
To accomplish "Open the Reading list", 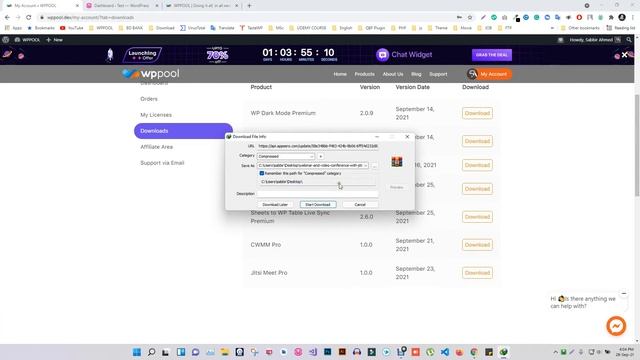I will coord(621,28).
